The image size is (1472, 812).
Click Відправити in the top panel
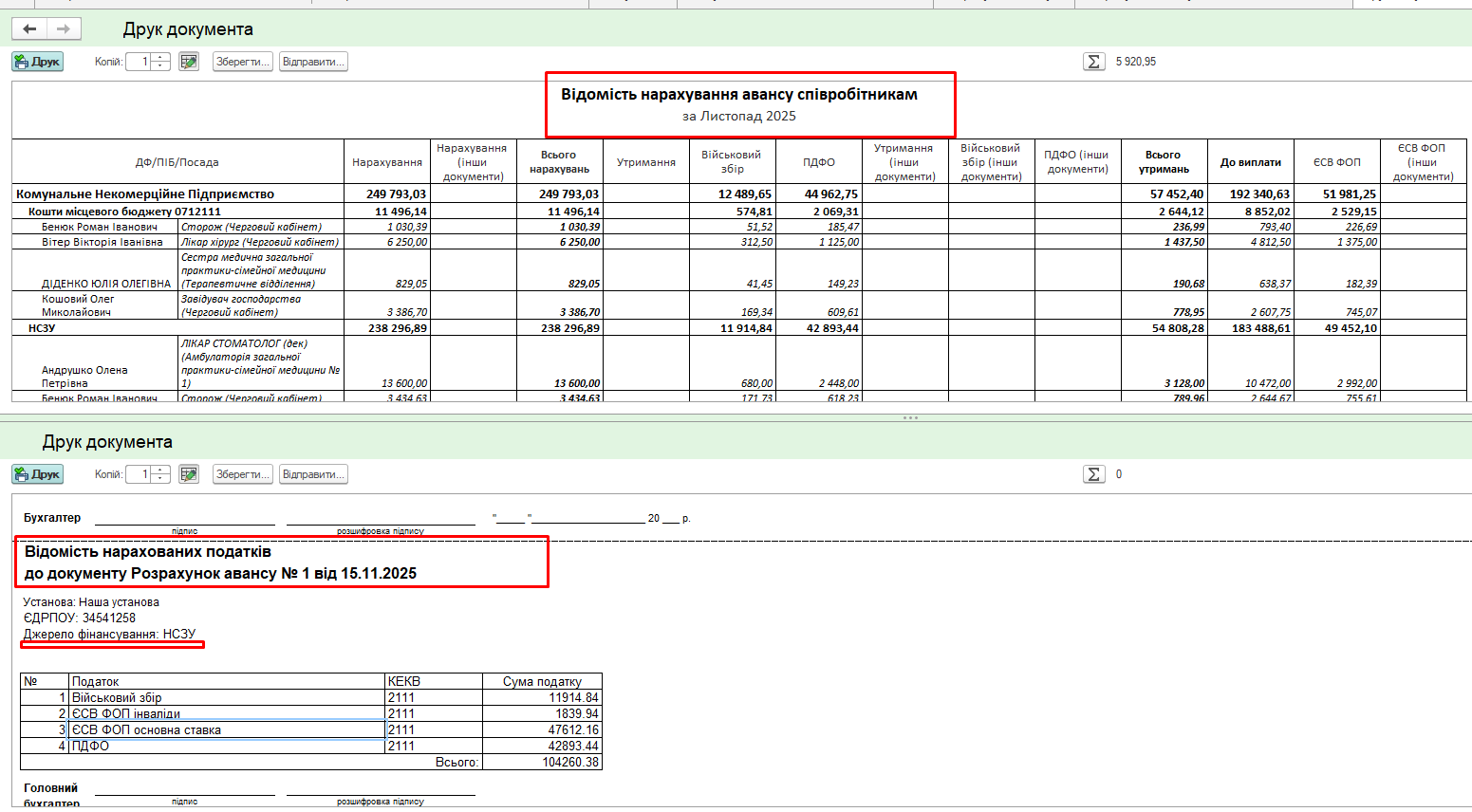tap(313, 62)
